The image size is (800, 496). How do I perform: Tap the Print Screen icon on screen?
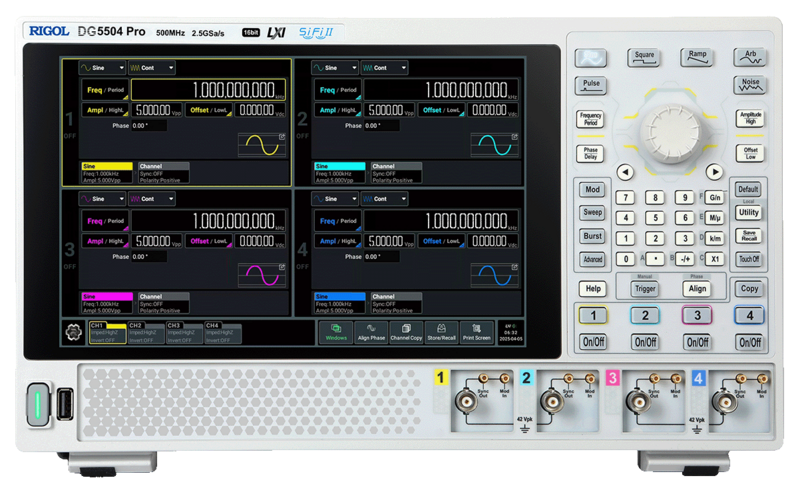tap(476, 332)
